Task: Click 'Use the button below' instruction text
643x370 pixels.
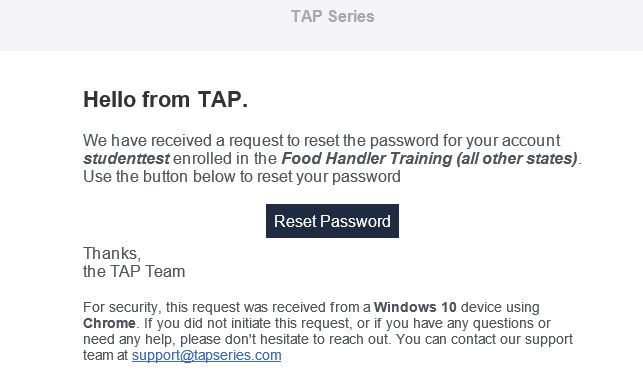Action: click(242, 177)
